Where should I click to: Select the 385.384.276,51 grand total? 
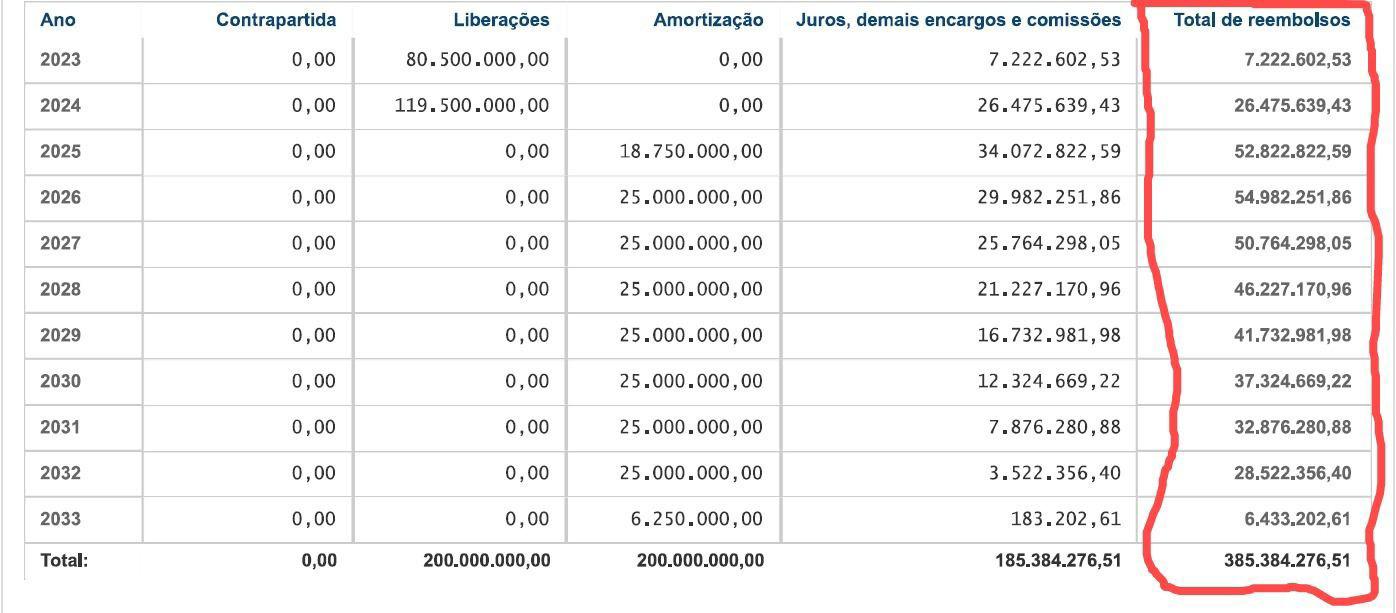pos(1286,561)
